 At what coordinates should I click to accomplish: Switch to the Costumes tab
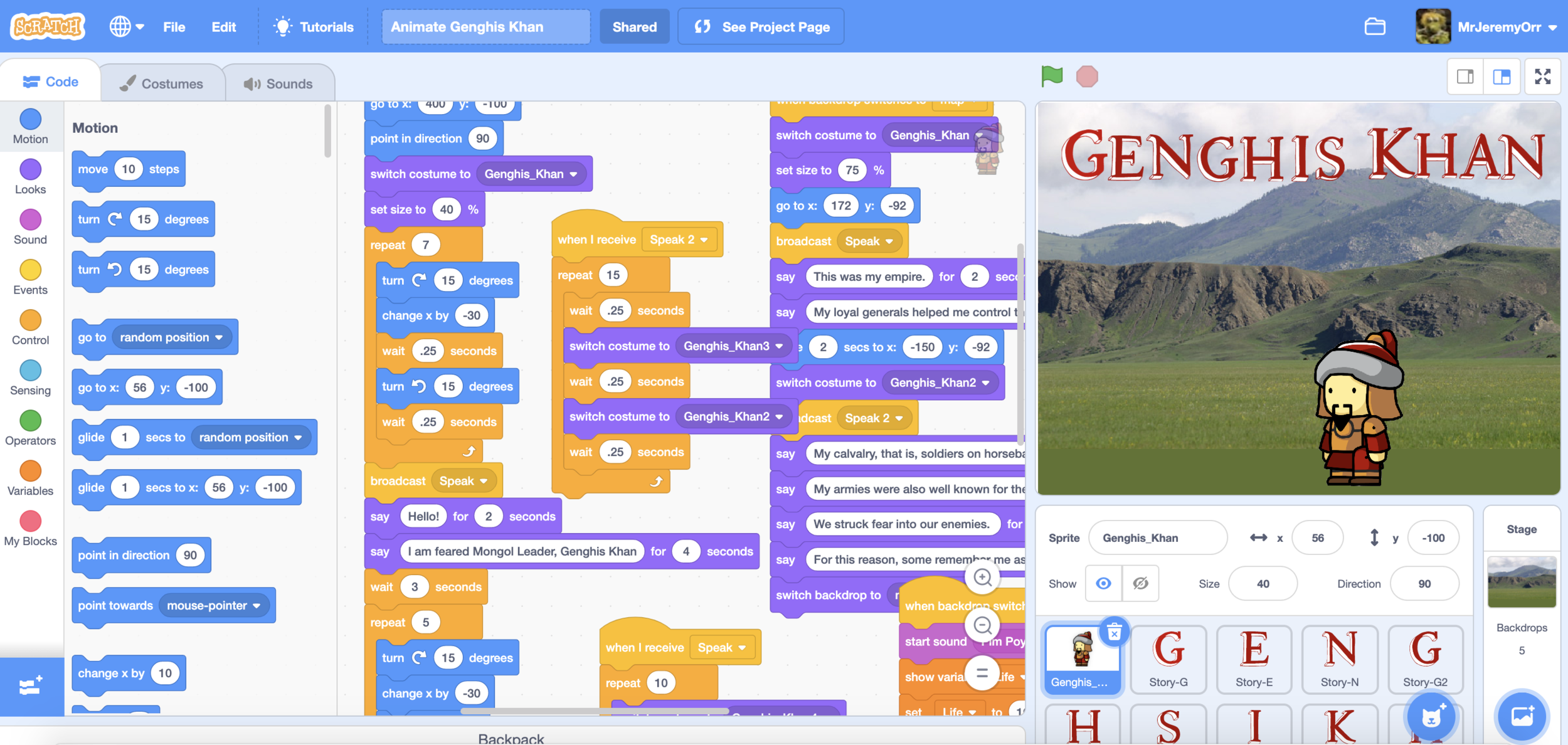click(162, 83)
